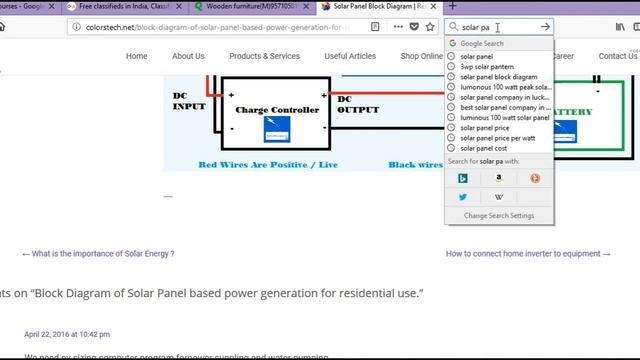
Task: Follow 'How to connect home inverter to equipment' link
Action: pos(523,253)
